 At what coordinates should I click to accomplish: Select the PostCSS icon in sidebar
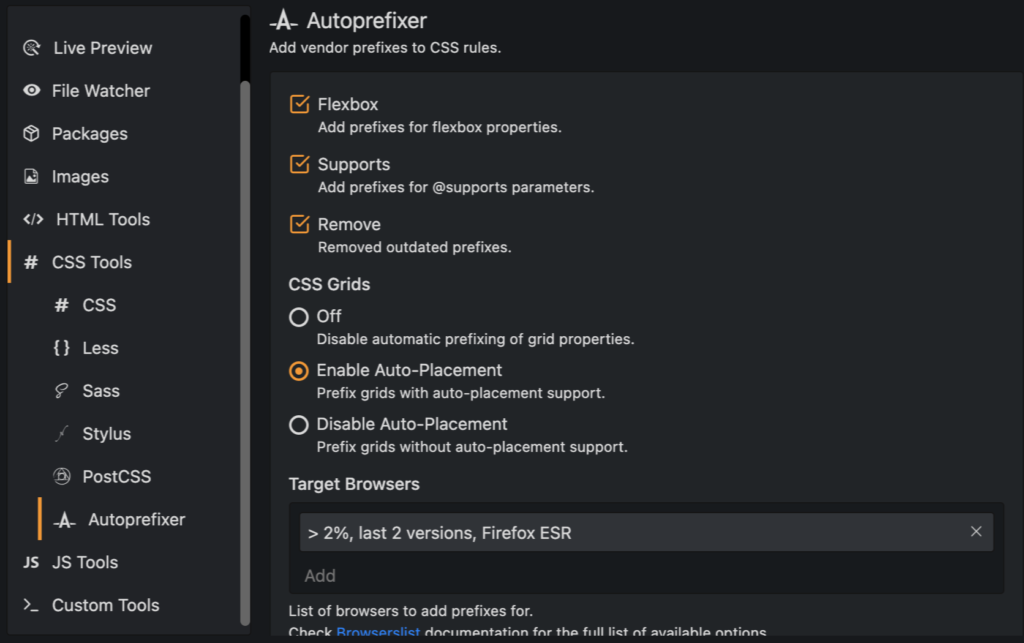click(61, 477)
